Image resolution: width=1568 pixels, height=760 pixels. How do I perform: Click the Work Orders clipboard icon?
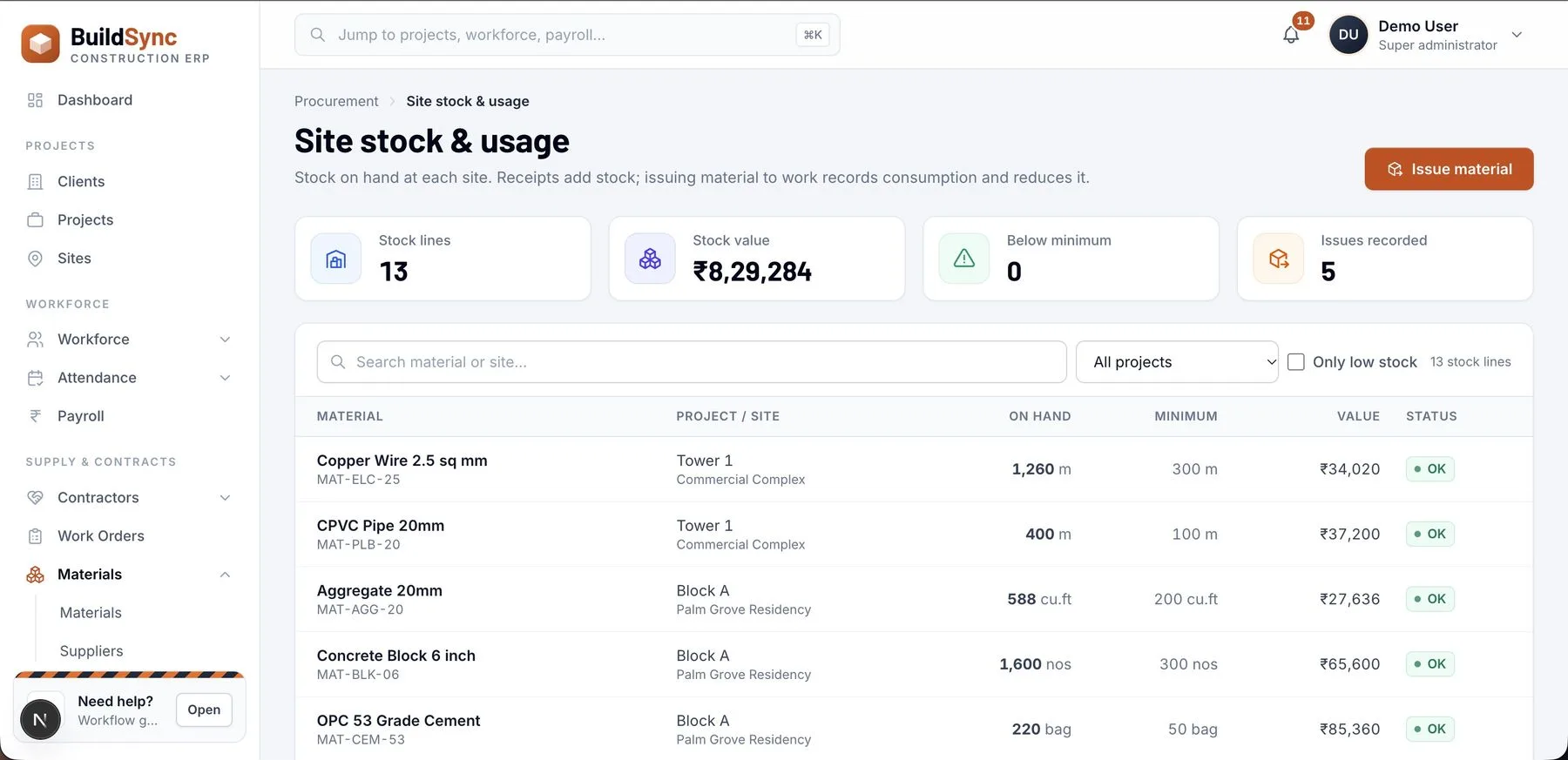pyautogui.click(x=35, y=536)
